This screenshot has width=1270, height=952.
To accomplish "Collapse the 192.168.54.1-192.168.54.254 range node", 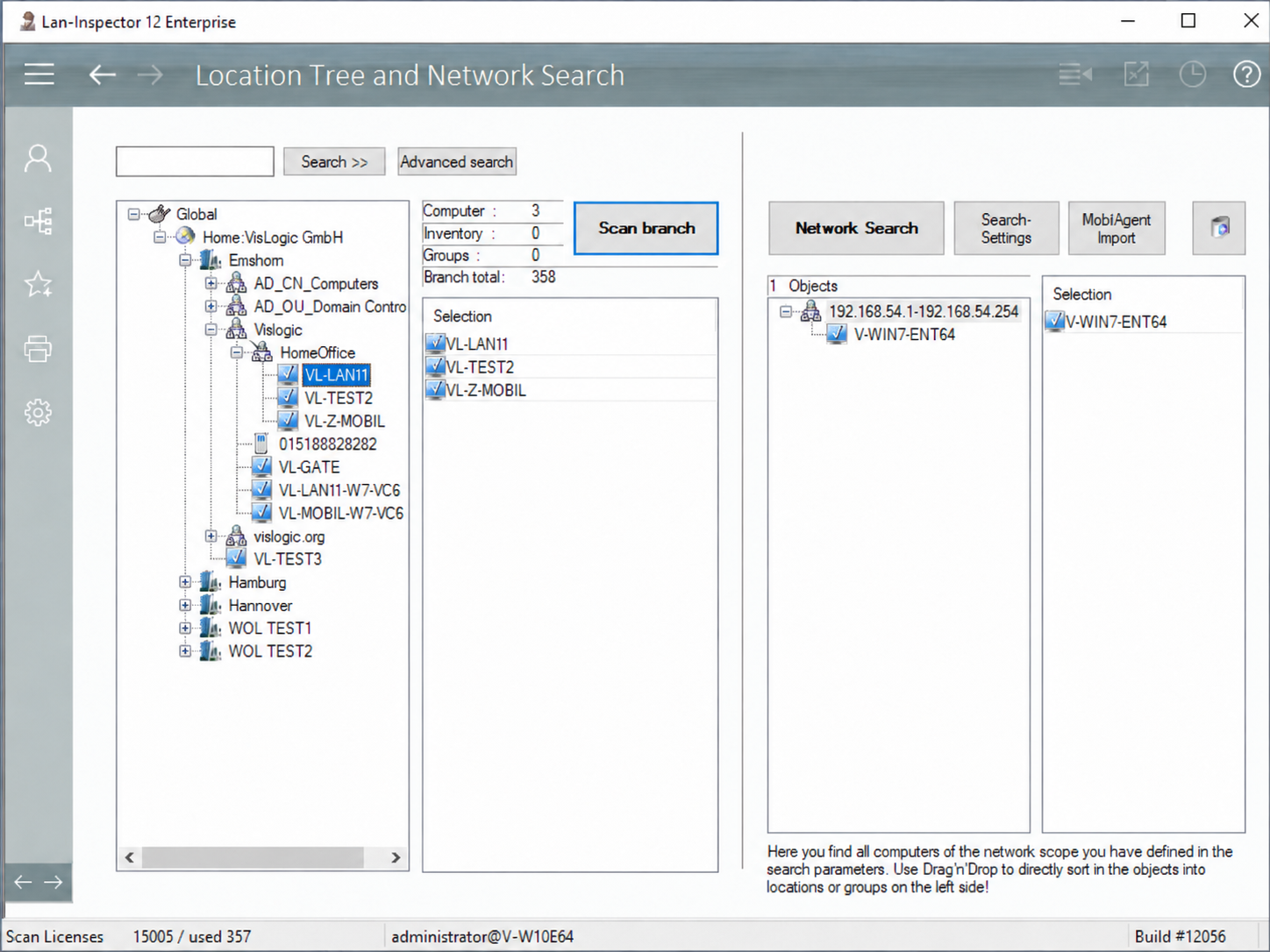I will tap(786, 311).
